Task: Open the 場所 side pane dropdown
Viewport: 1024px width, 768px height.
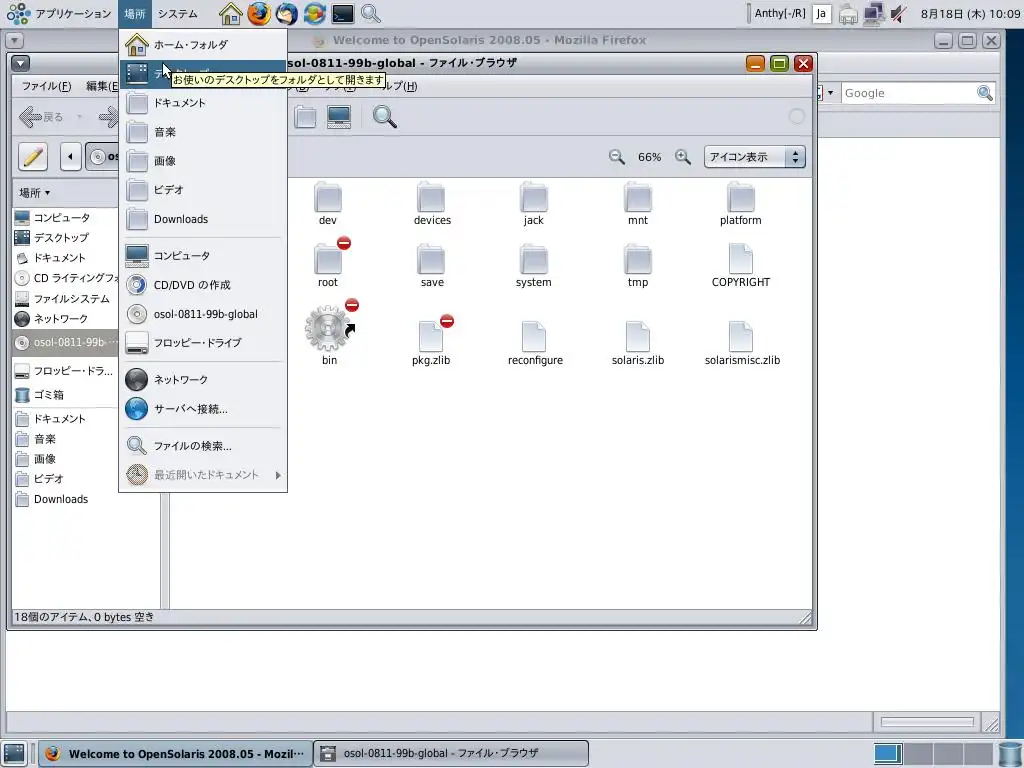Action: [x=35, y=193]
